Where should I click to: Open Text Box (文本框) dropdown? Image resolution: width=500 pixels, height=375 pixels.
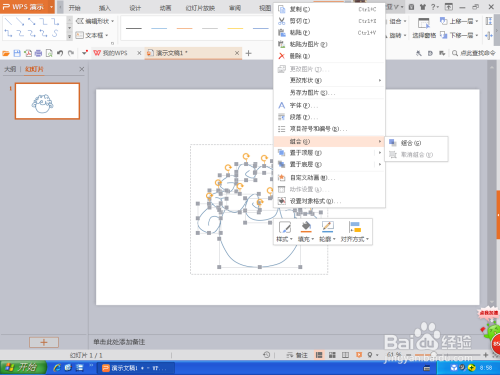[92, 35]
